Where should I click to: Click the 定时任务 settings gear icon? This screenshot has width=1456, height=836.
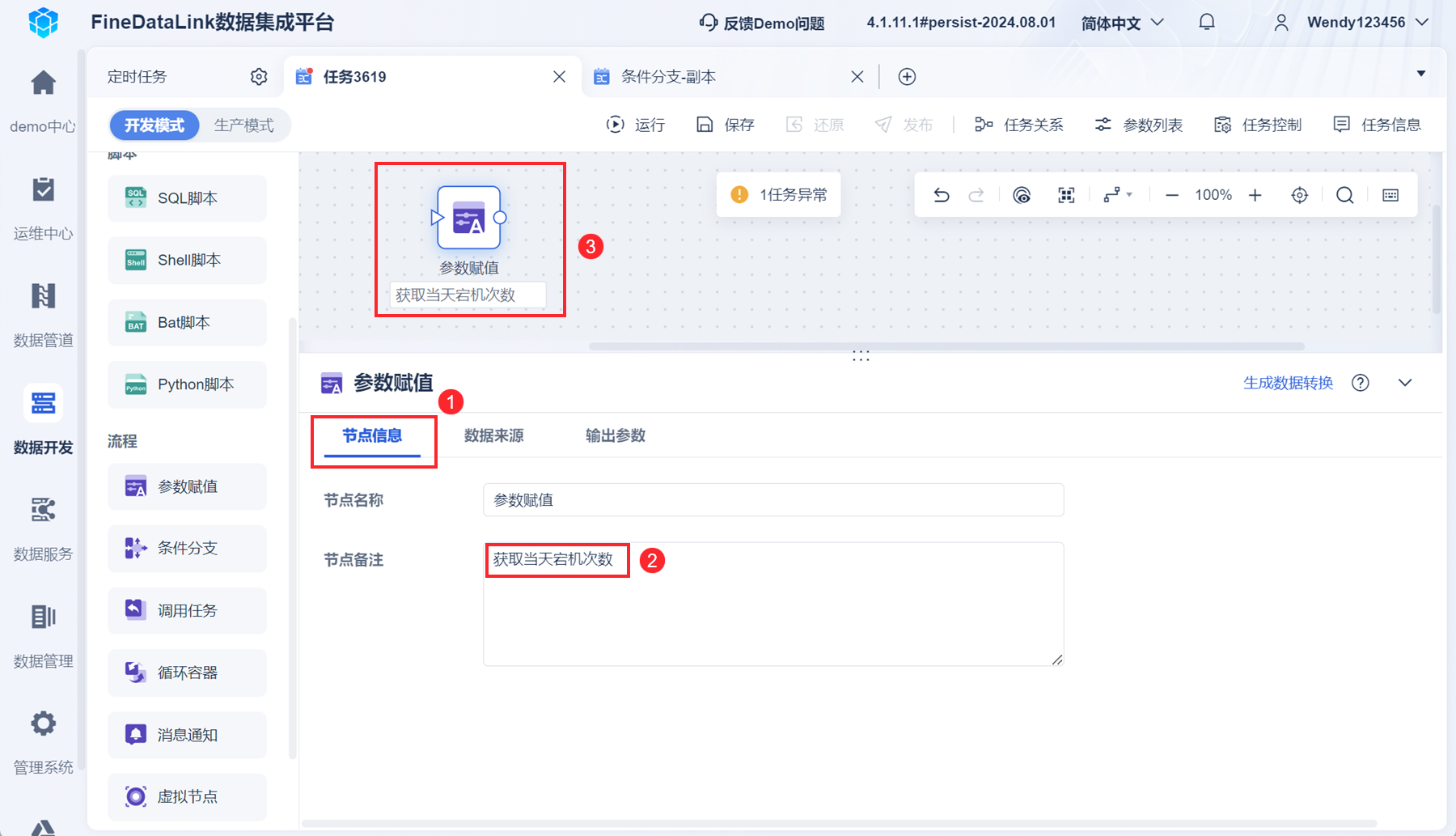click(x=259, y=77)
